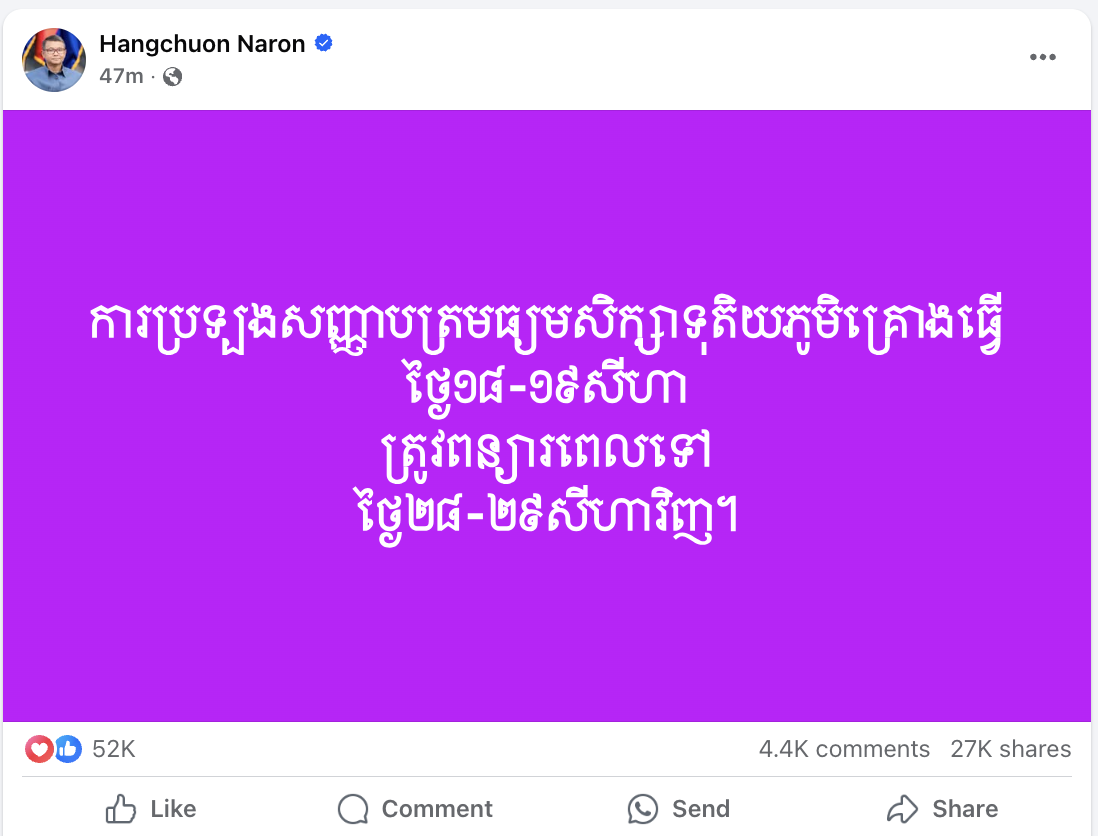1098x836 pixels.
Task: View the 52K reactions list
Action: click(113, 749)
